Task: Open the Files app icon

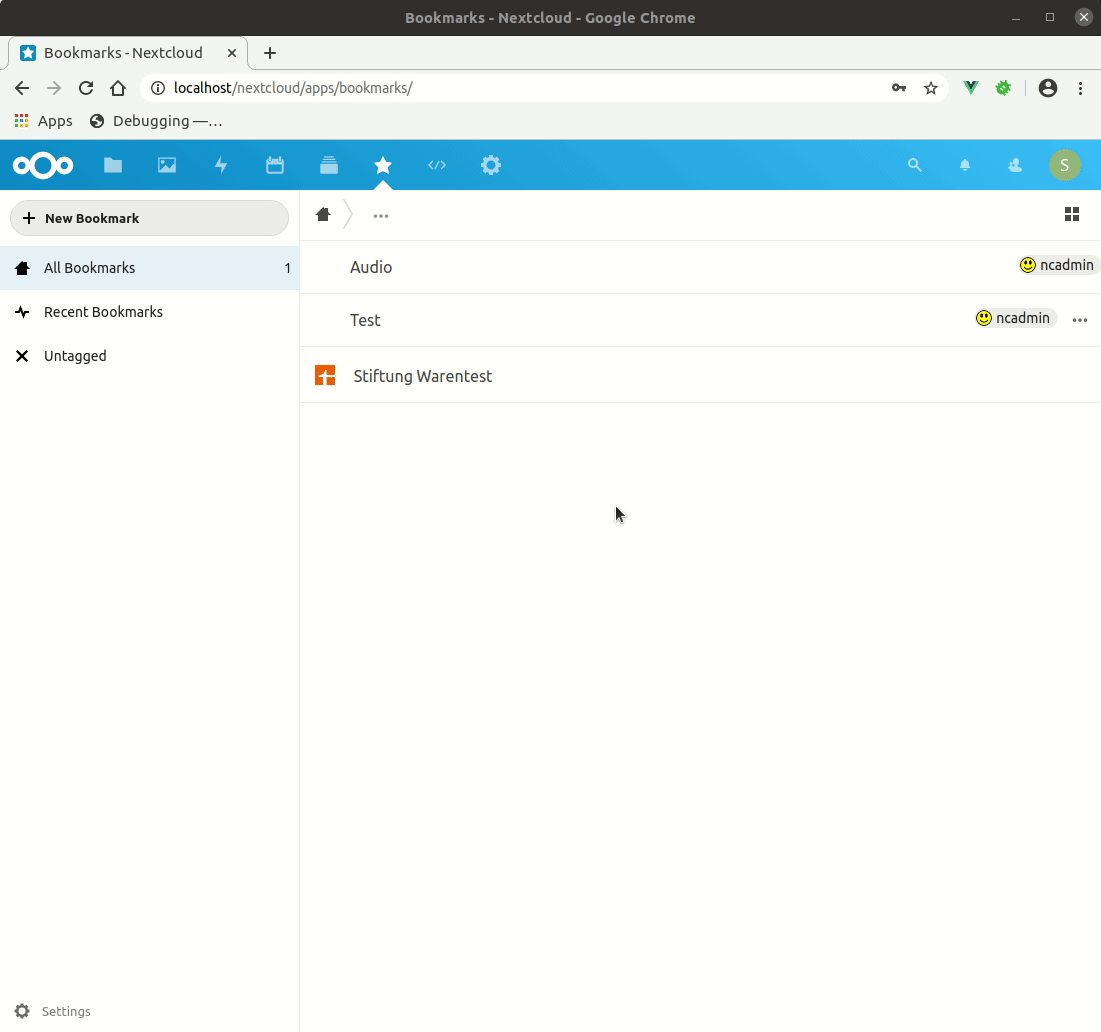Action: [x=113, y=166]
